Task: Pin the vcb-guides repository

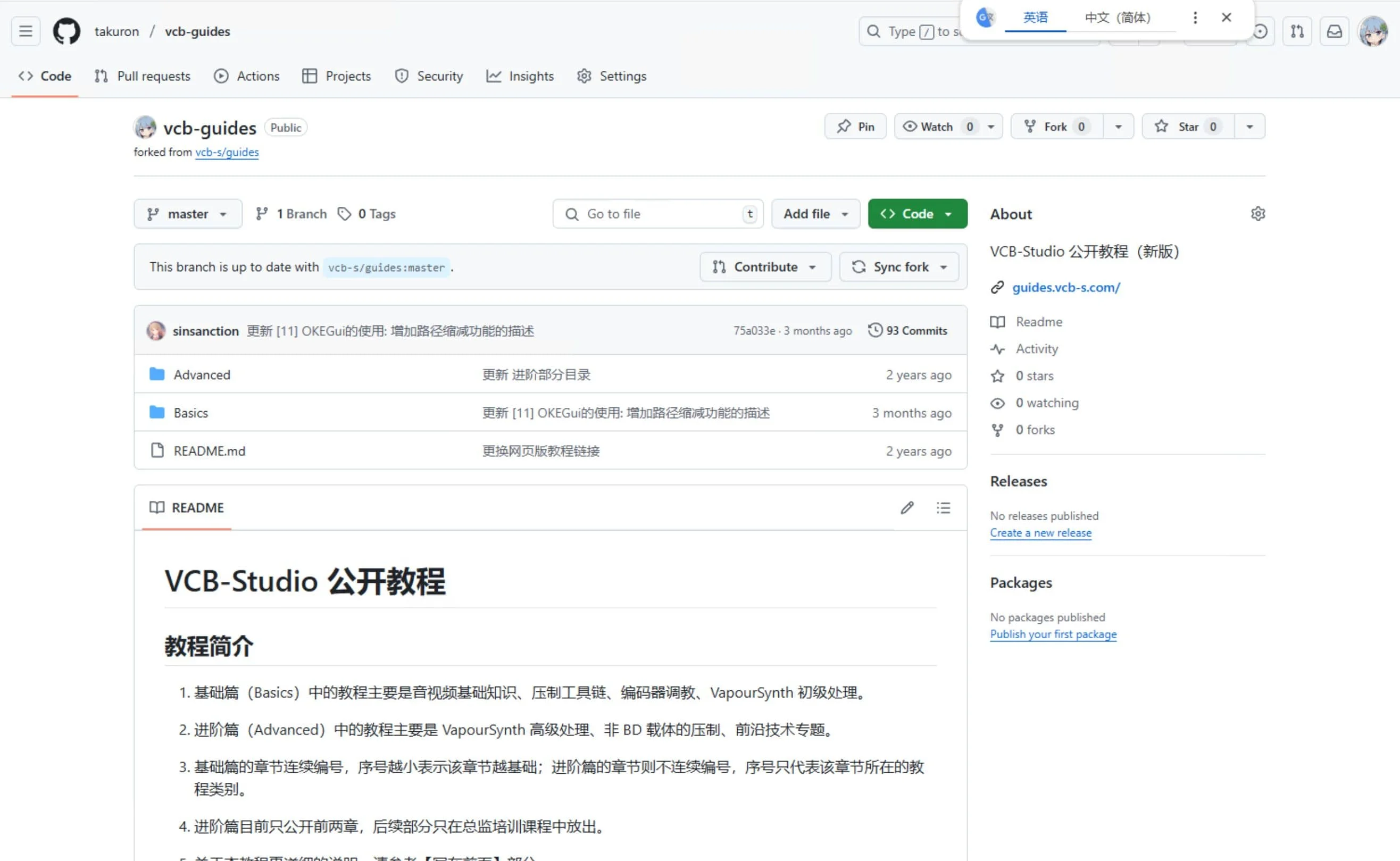Action: (855, 127)
